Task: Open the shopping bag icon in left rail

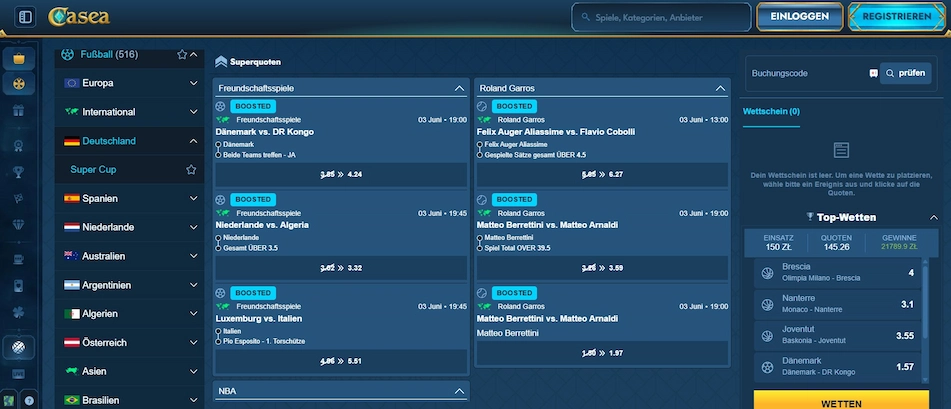Action: click(19, 59)
